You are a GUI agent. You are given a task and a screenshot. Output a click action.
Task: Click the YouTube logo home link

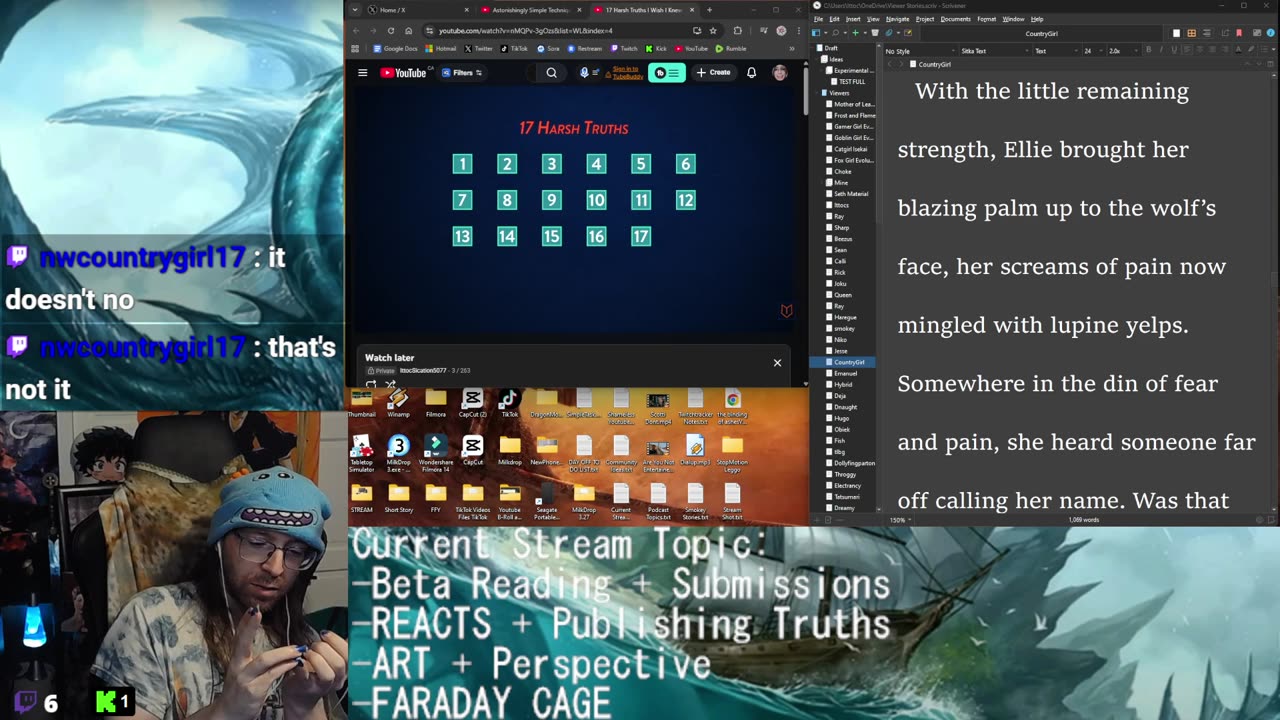tap(404, 72)
